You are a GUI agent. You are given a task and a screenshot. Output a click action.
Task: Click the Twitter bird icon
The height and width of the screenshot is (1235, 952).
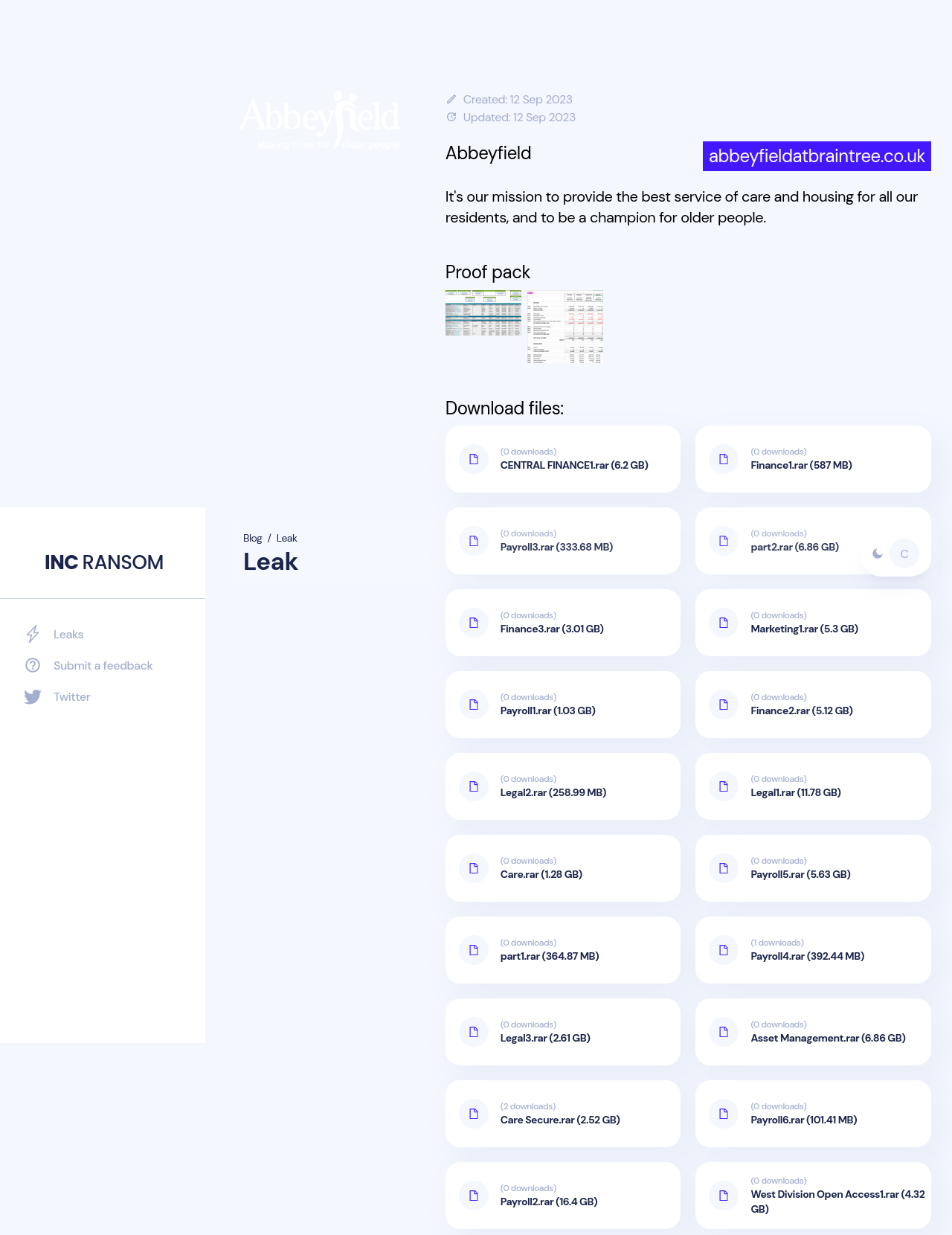33,696
